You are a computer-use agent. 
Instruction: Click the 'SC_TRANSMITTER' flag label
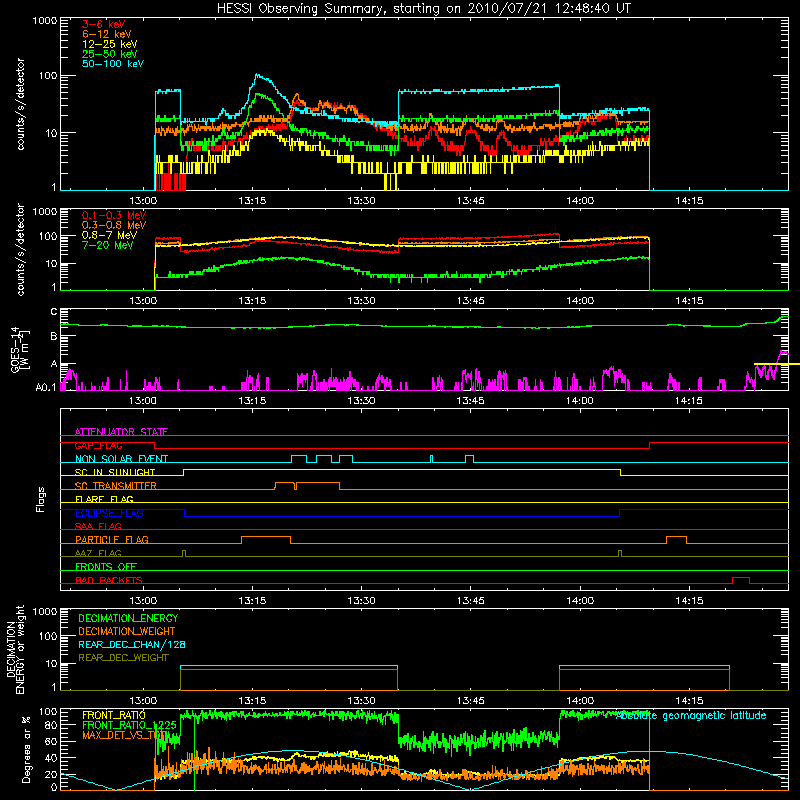tap(115, 486)
